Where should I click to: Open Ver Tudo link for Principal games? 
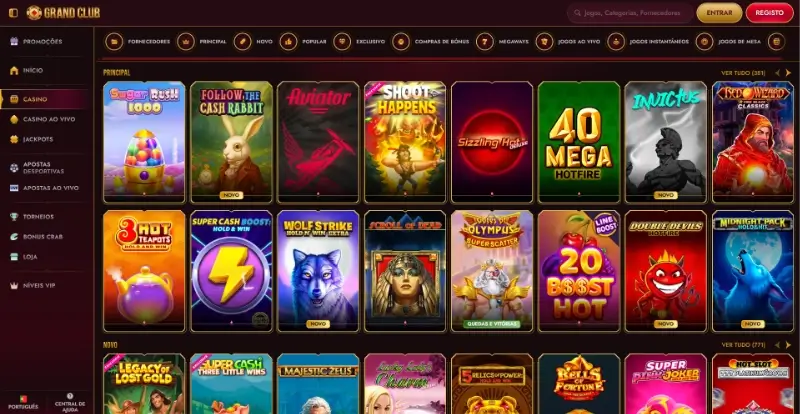pos(743,73)
